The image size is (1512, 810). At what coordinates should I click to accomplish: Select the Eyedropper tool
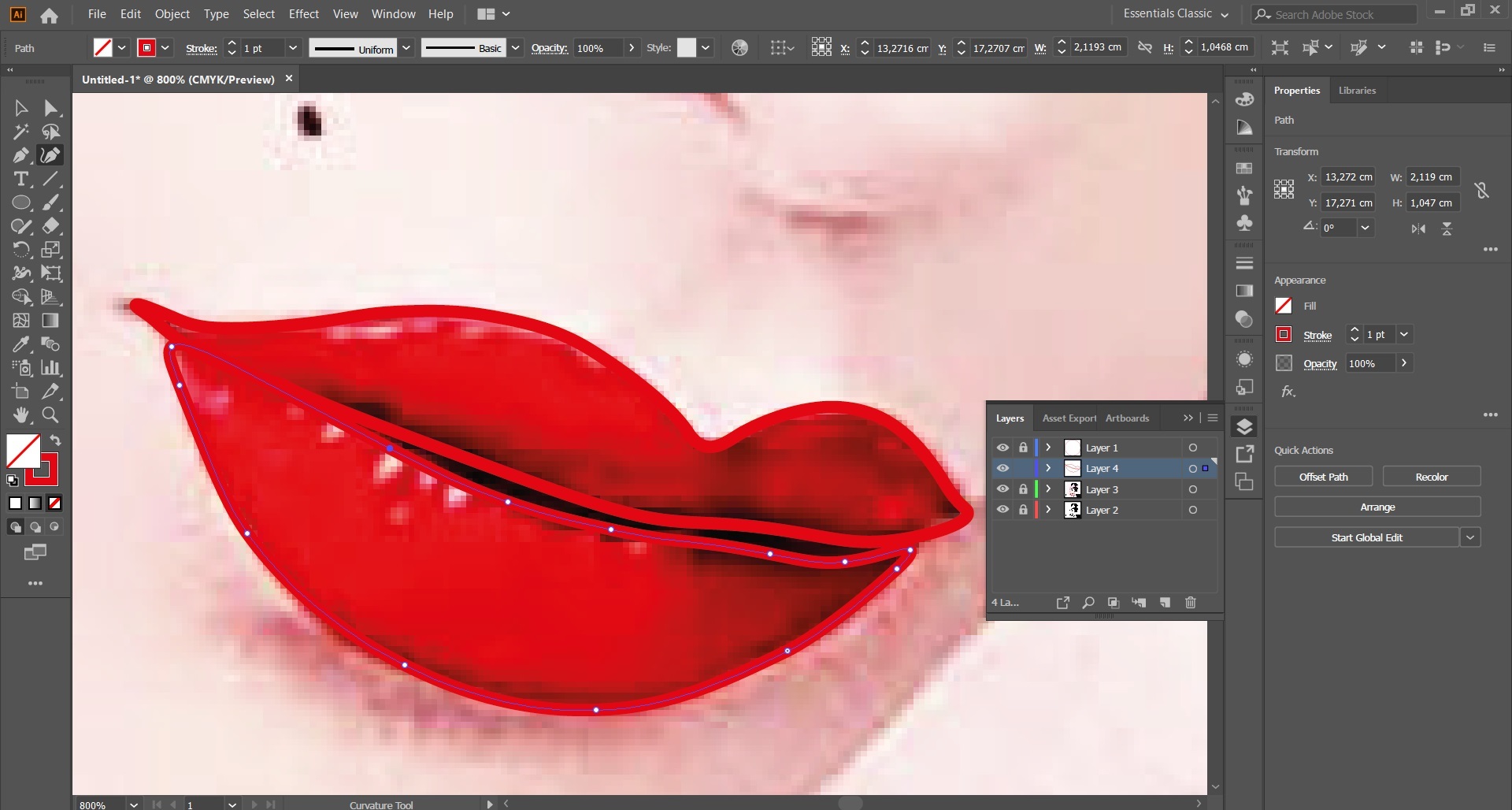pyautogui.click(x=21, y=344)
